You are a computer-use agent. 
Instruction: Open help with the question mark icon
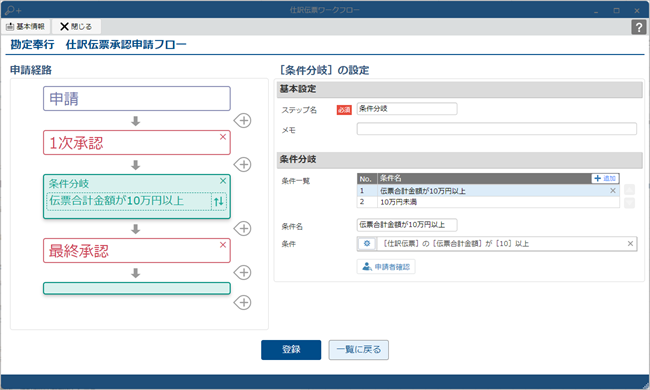[x=638, y=27]
